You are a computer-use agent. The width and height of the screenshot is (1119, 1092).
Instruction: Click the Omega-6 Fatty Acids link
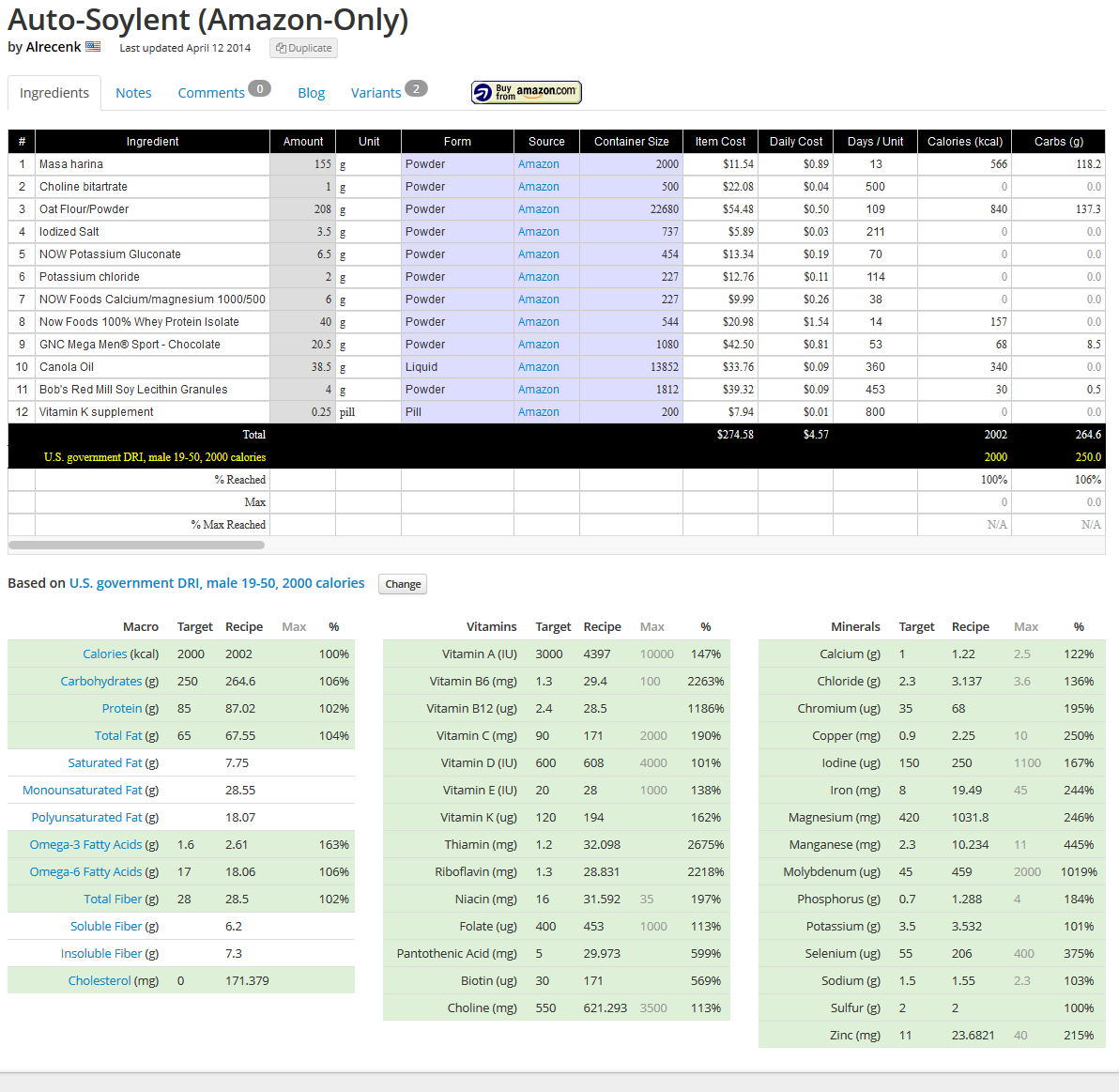[x=85, y=871]
